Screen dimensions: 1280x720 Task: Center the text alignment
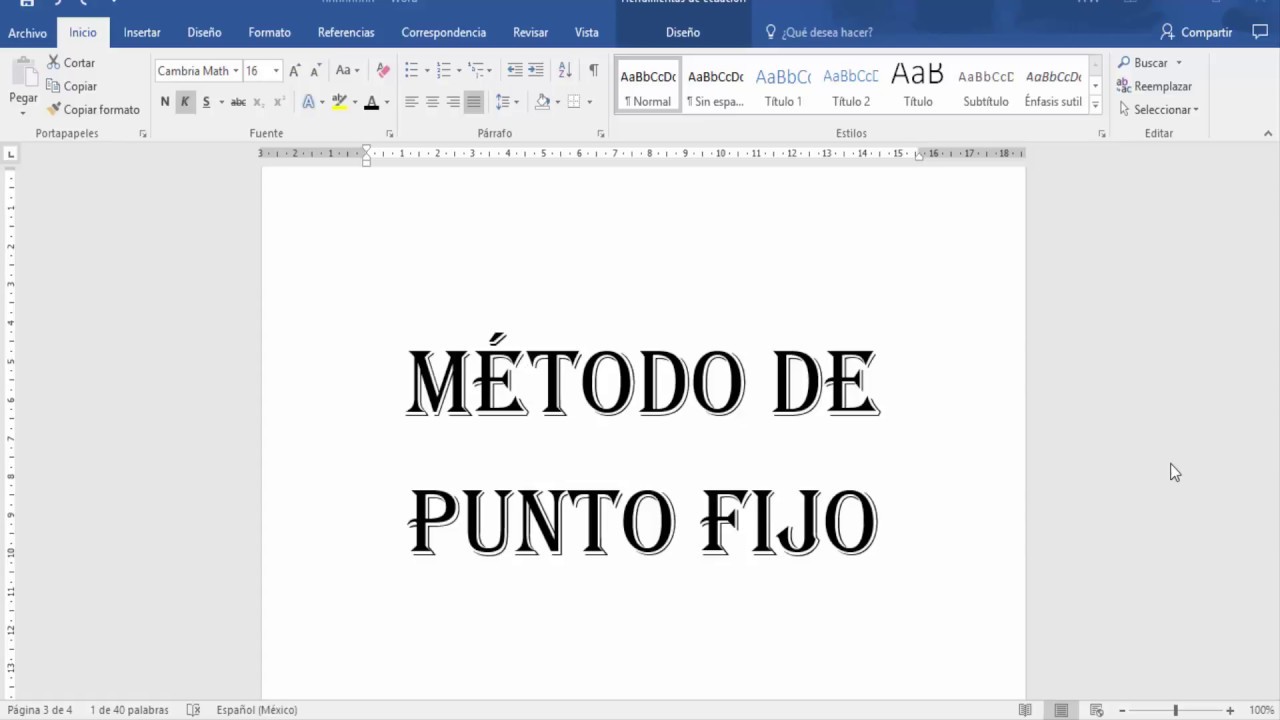pos(432,102)
